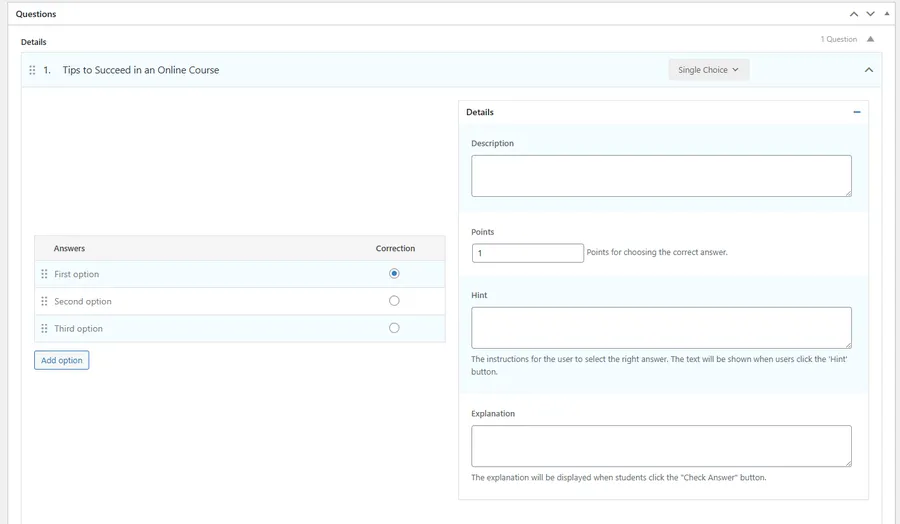Collapse all questions triangle next to 1 Question
The height and width of the screenshot is (524, 900).
pos(870,39)
